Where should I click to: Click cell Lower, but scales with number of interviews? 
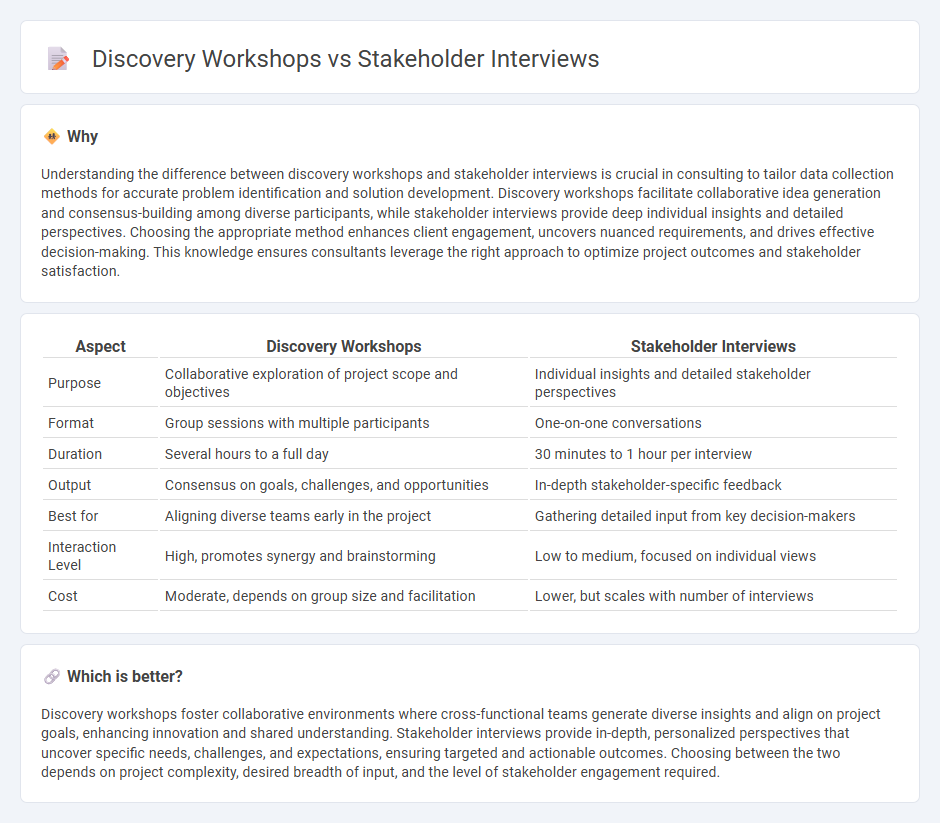click(x=713, y=596)
